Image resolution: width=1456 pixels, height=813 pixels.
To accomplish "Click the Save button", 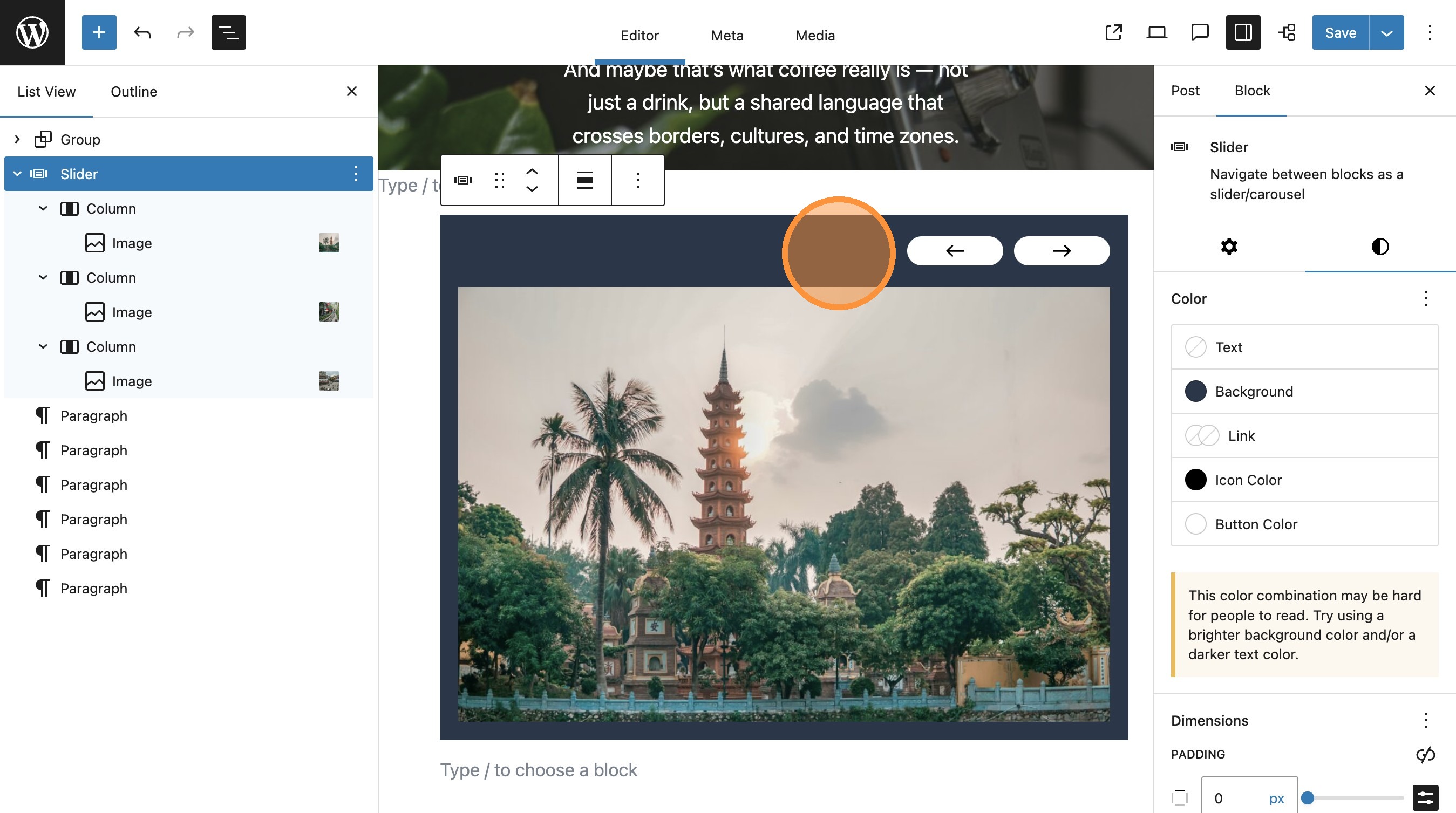I will pyautogui.click(x=1340, y=32).
